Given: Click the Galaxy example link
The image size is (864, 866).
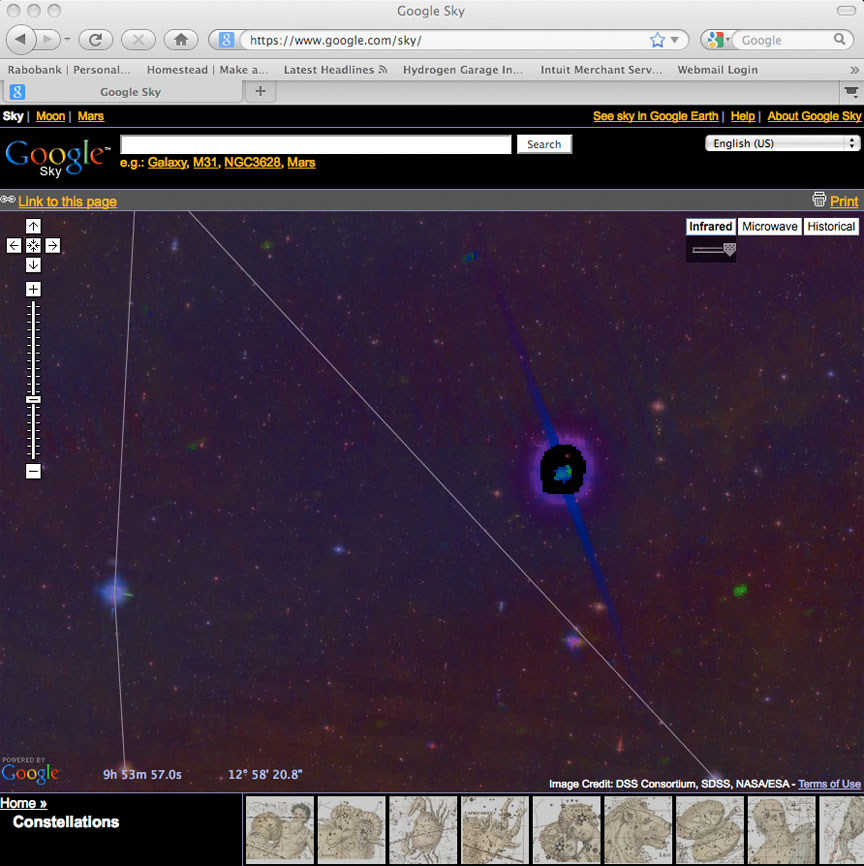Looking at the screenshot, I should 168,162.
